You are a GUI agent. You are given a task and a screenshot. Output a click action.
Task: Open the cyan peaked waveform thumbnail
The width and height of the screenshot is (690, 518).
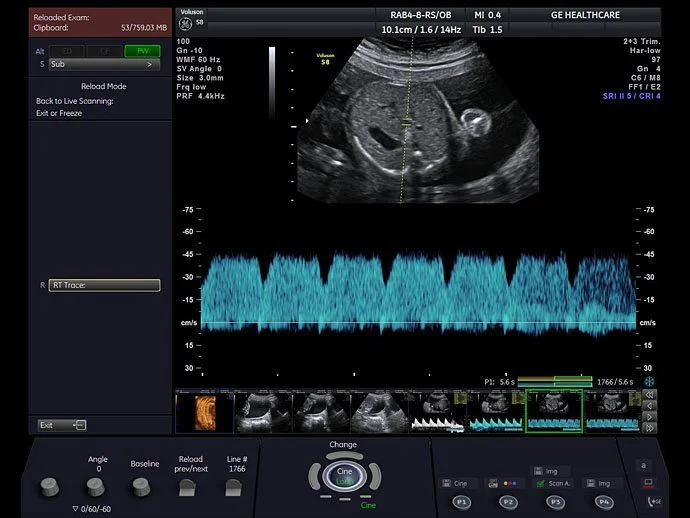coord(496,411)
